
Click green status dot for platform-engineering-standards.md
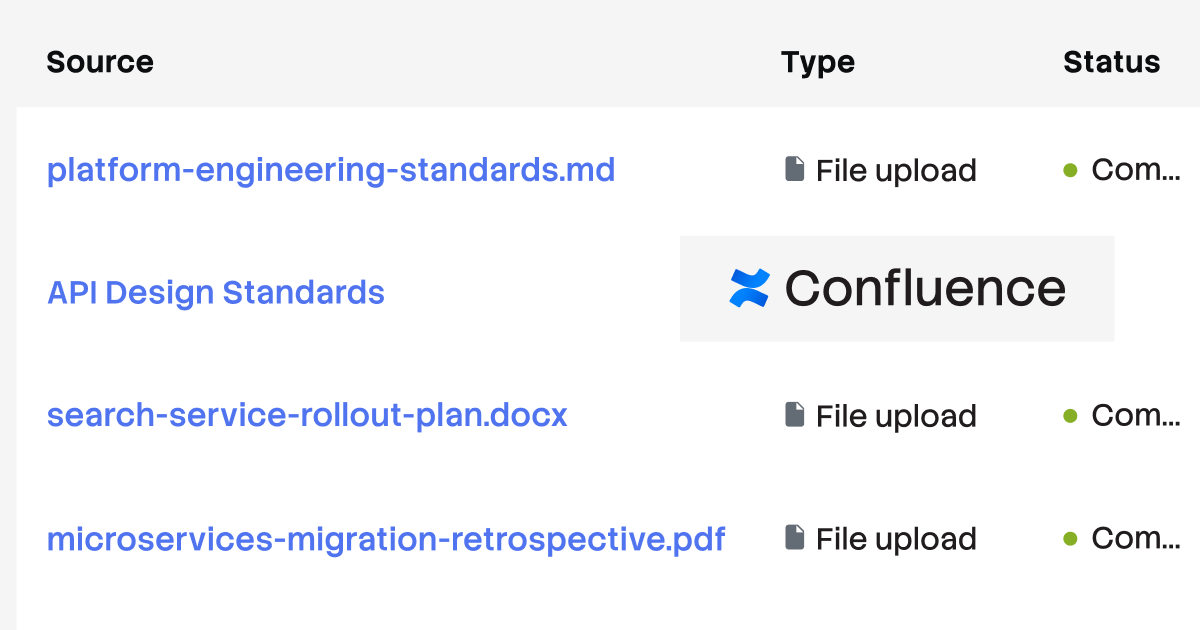[x=1070, y=170]
